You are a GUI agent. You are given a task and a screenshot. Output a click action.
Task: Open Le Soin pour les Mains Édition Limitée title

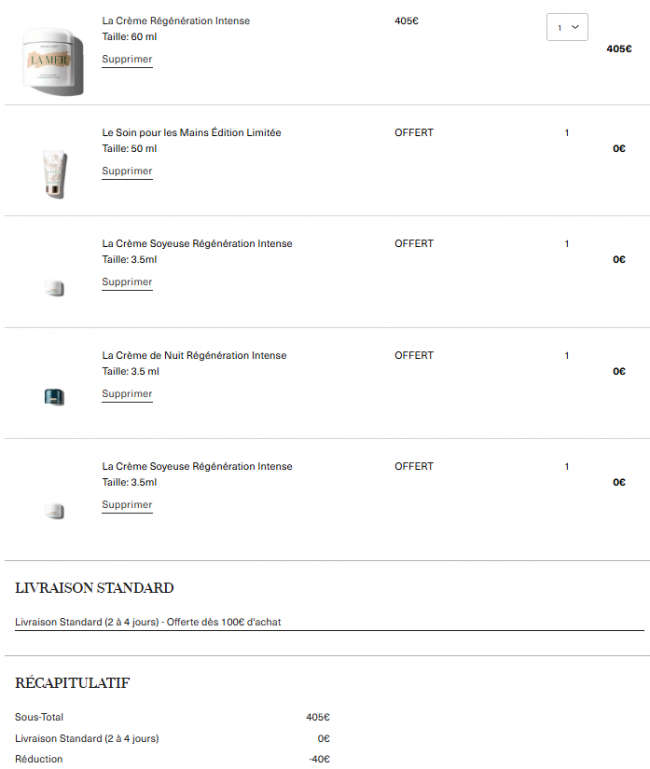pyautogui.click(x=191, y=132)
